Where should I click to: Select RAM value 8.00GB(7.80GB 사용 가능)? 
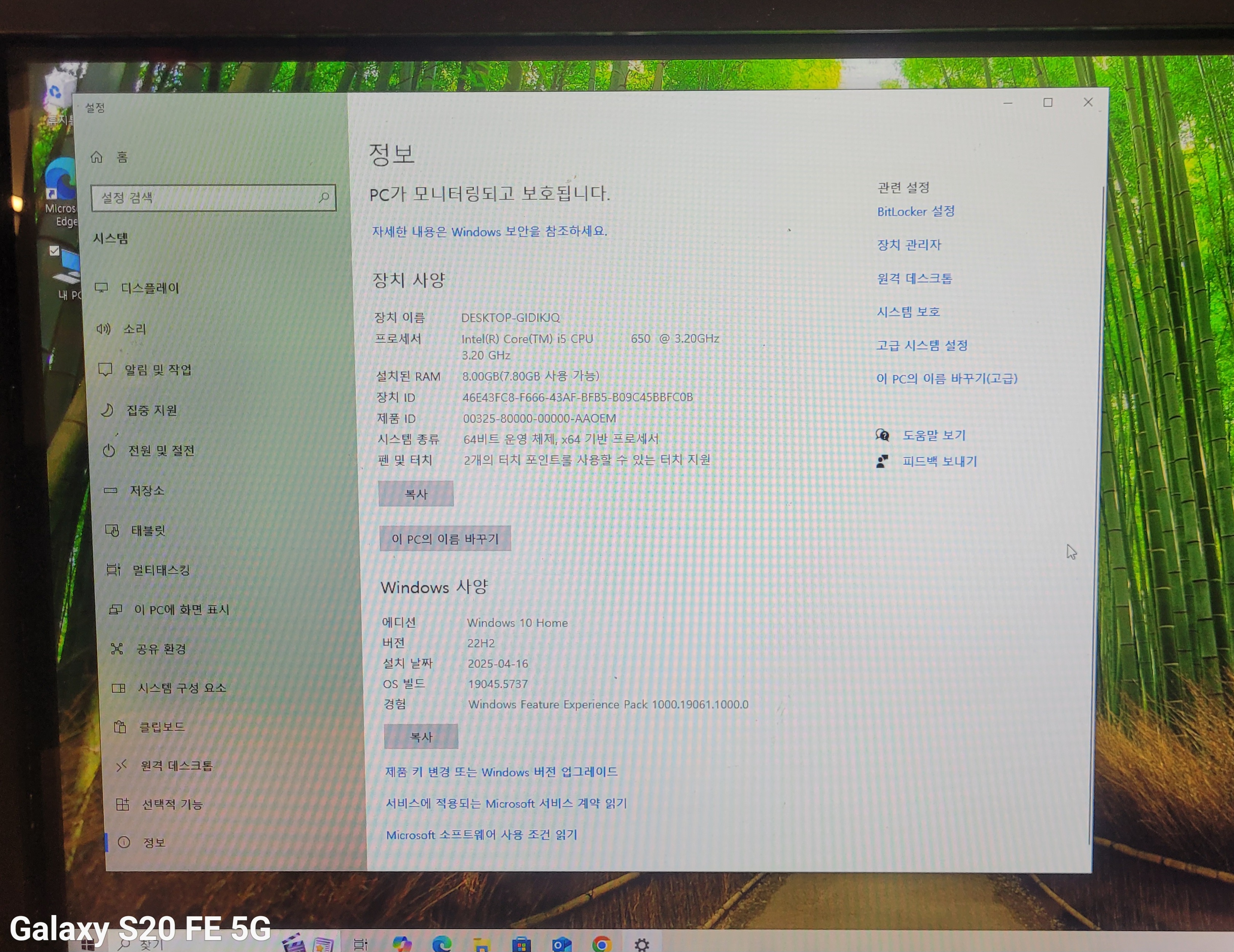click(530, 376)
